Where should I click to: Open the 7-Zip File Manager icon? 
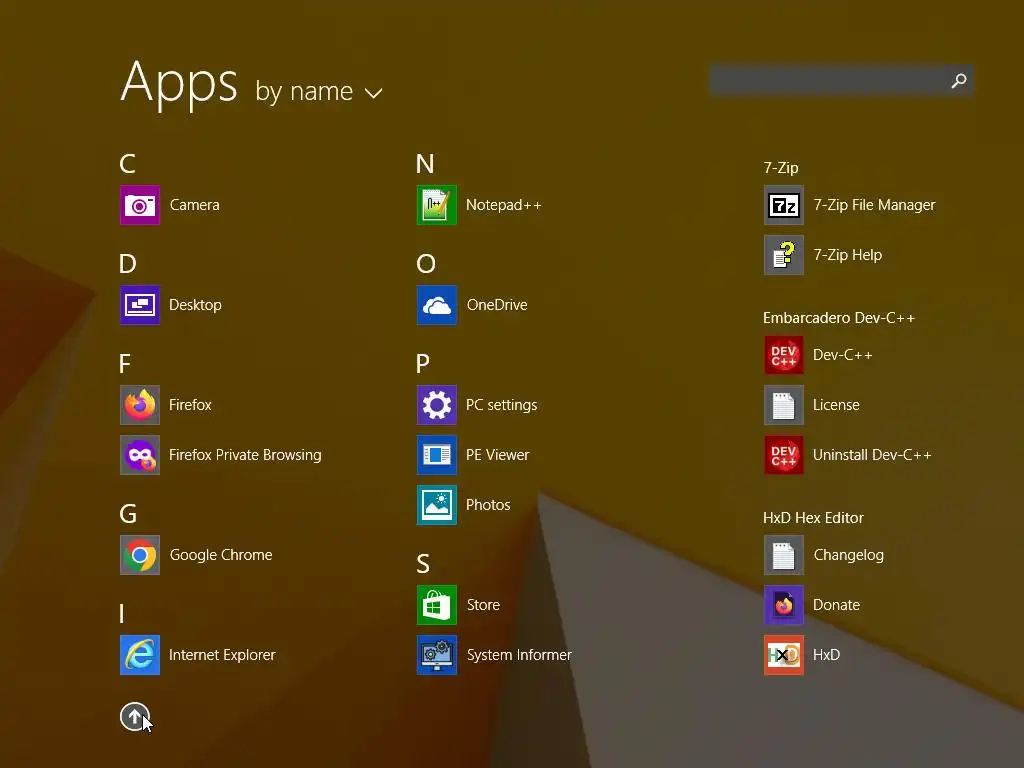pos(784,205)
